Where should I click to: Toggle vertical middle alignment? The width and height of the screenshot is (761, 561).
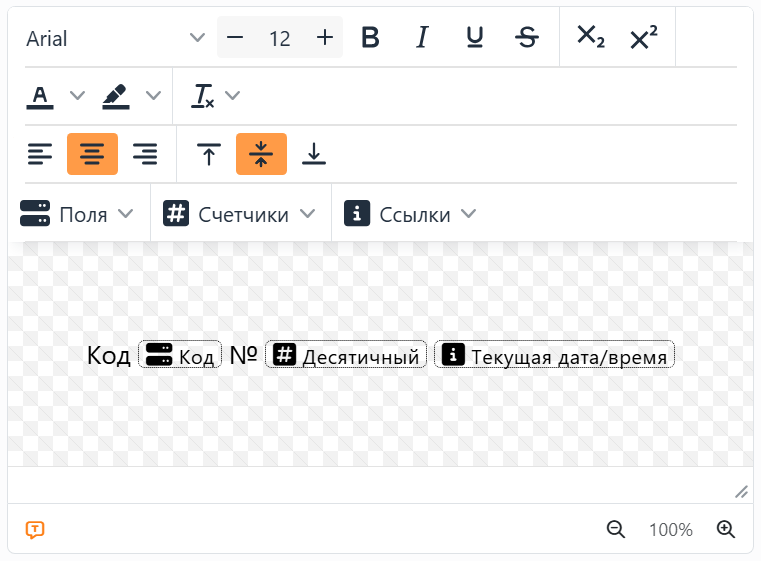pos(261,154)
